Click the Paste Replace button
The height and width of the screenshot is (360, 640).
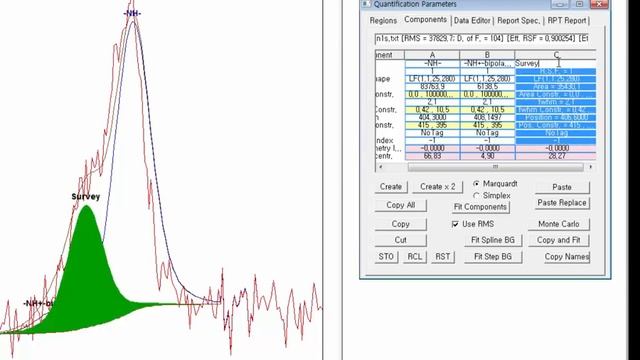pos(562,203)
